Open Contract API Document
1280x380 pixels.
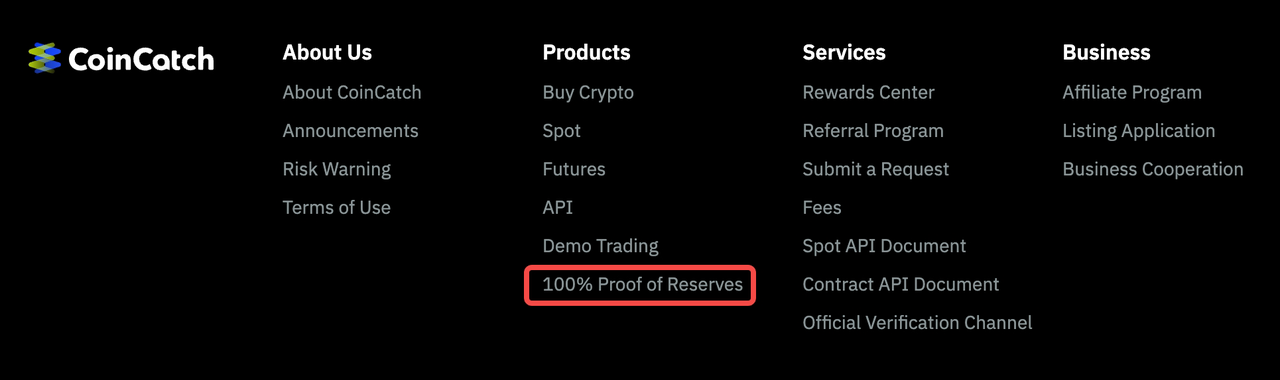click(901, 284)
